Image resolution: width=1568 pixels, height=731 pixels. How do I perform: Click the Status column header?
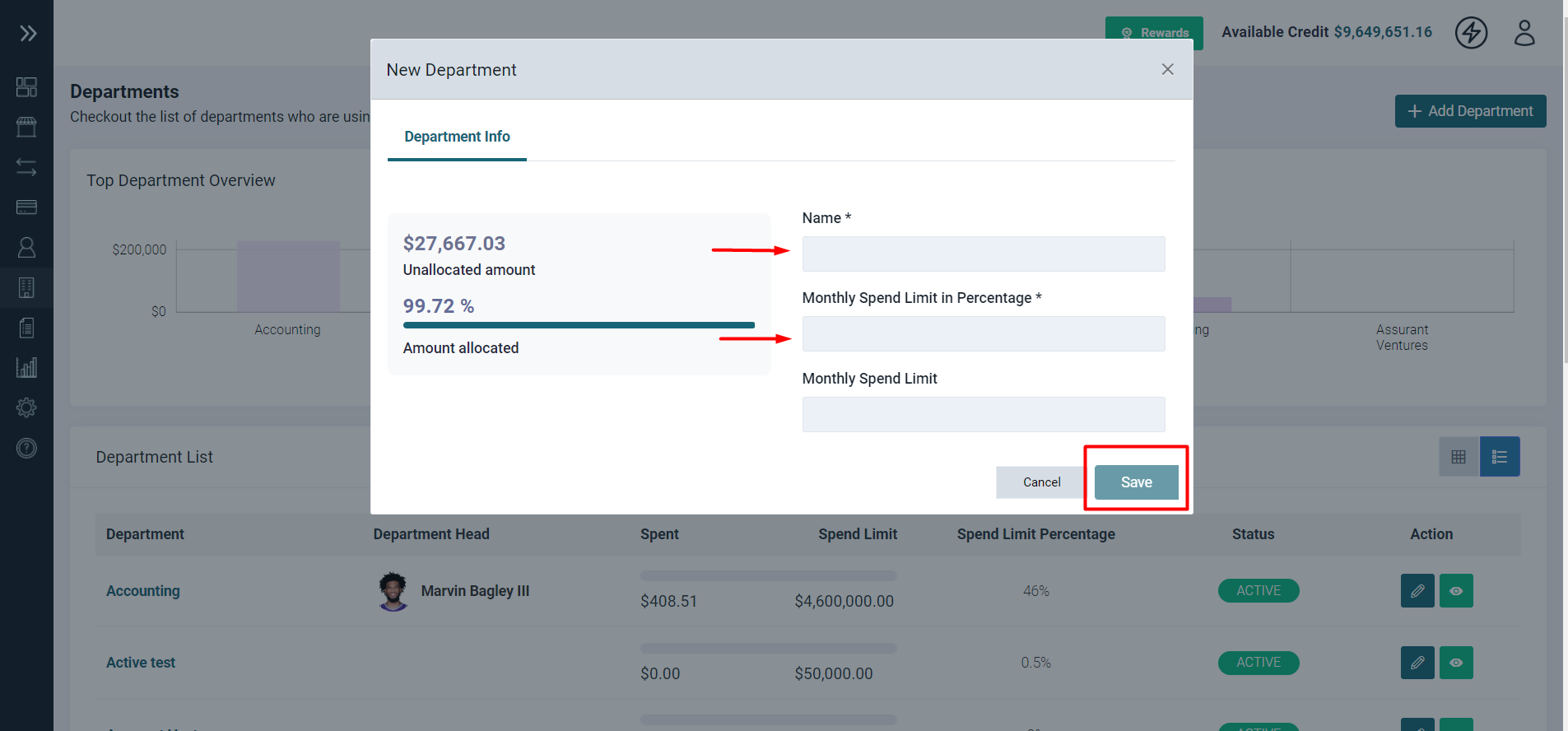point(1253,534)
